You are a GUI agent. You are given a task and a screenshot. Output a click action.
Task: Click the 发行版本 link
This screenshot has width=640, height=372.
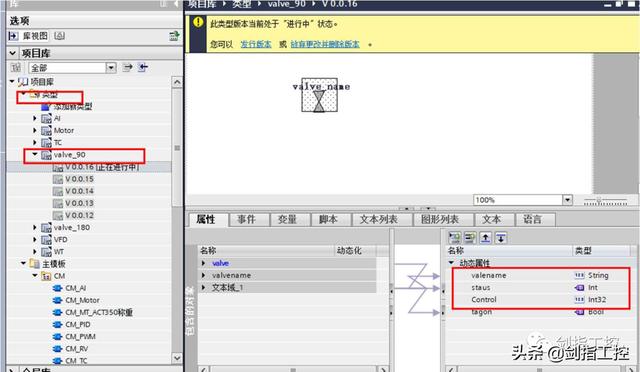click(256, 44)
